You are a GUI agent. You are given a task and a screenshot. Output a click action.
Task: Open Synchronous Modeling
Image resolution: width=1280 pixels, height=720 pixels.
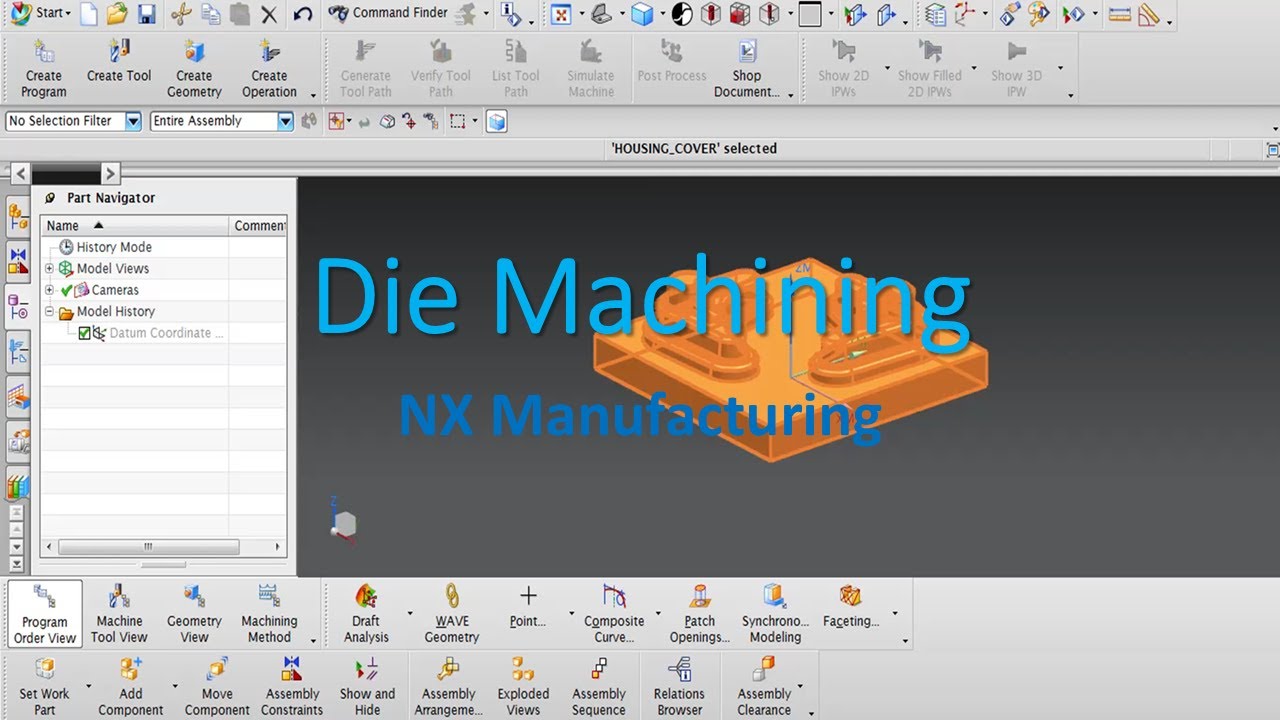pyautogui.click(x=775, y=614)
